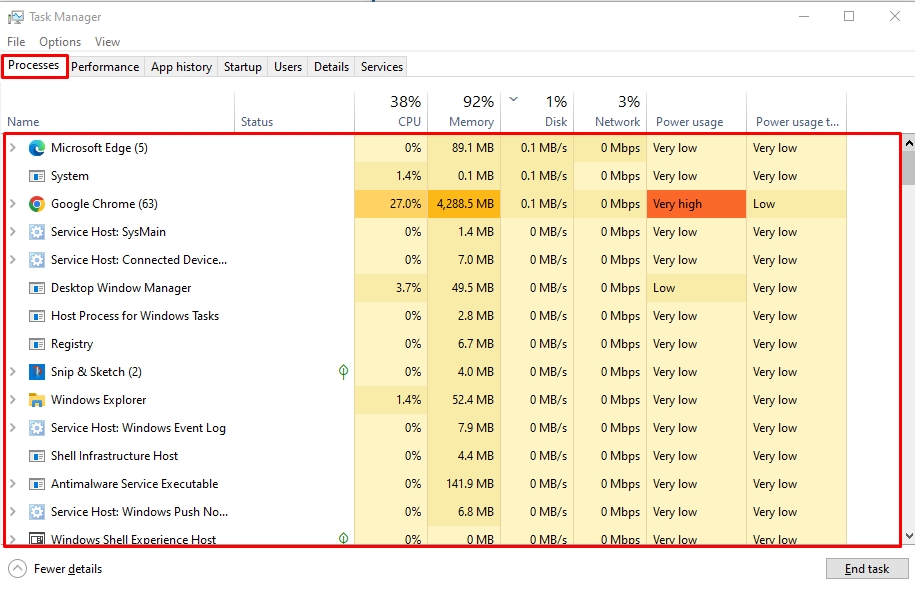
Task: Sort by the Power usage column
Action: 697,112
